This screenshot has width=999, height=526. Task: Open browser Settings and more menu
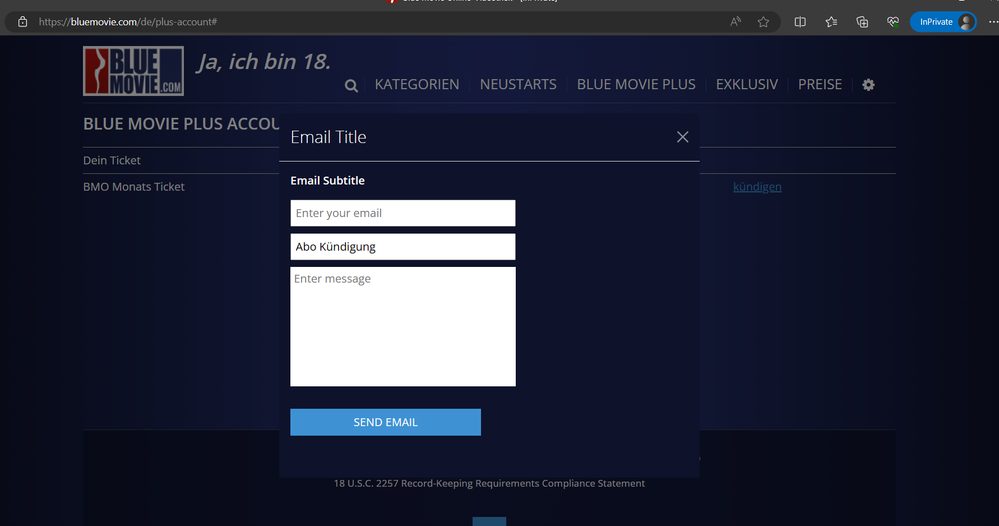(993, 22)
